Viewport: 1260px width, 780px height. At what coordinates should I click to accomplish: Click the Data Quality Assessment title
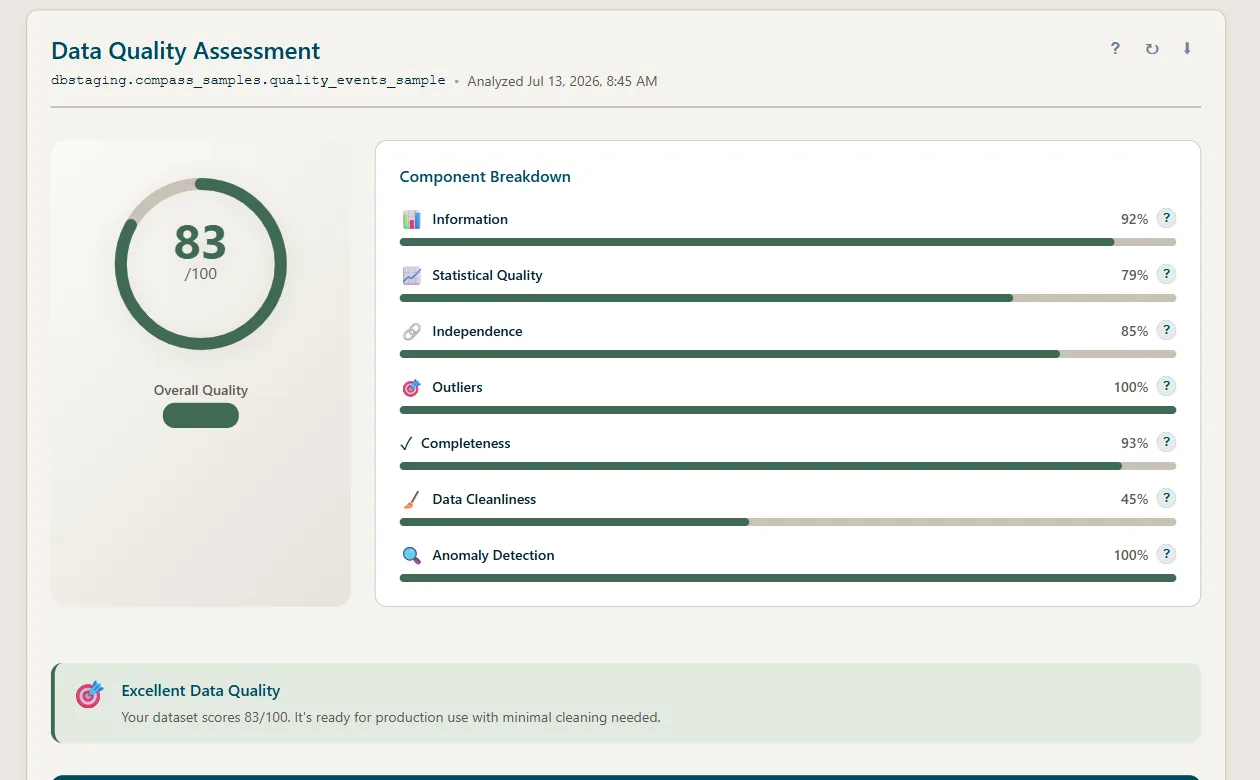186,51
